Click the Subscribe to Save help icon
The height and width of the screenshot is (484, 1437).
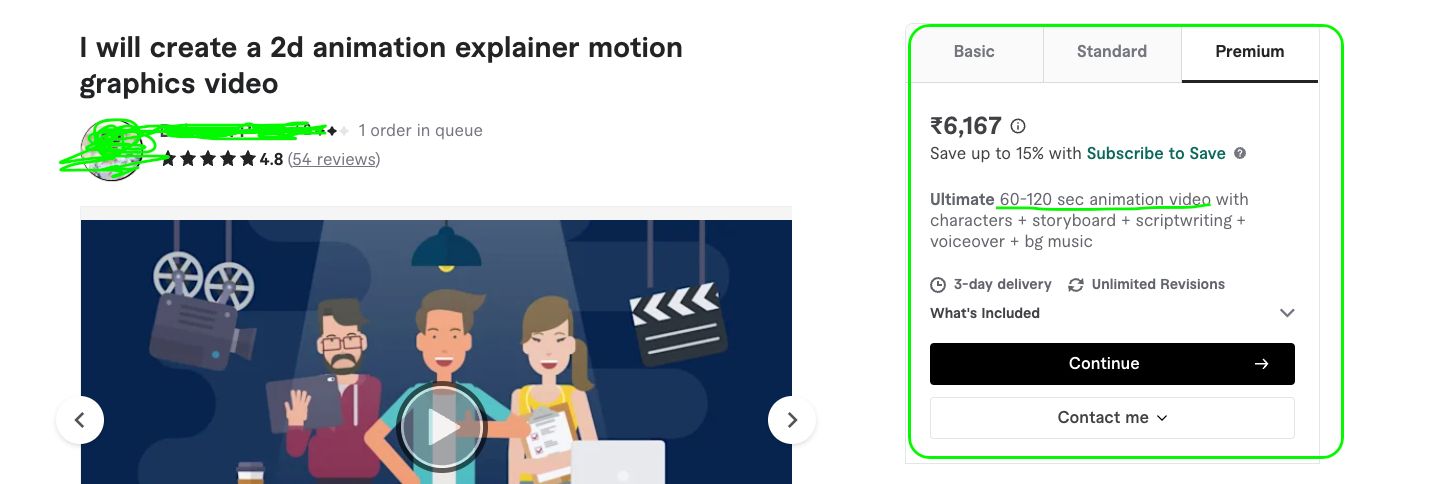[1240, 153]
